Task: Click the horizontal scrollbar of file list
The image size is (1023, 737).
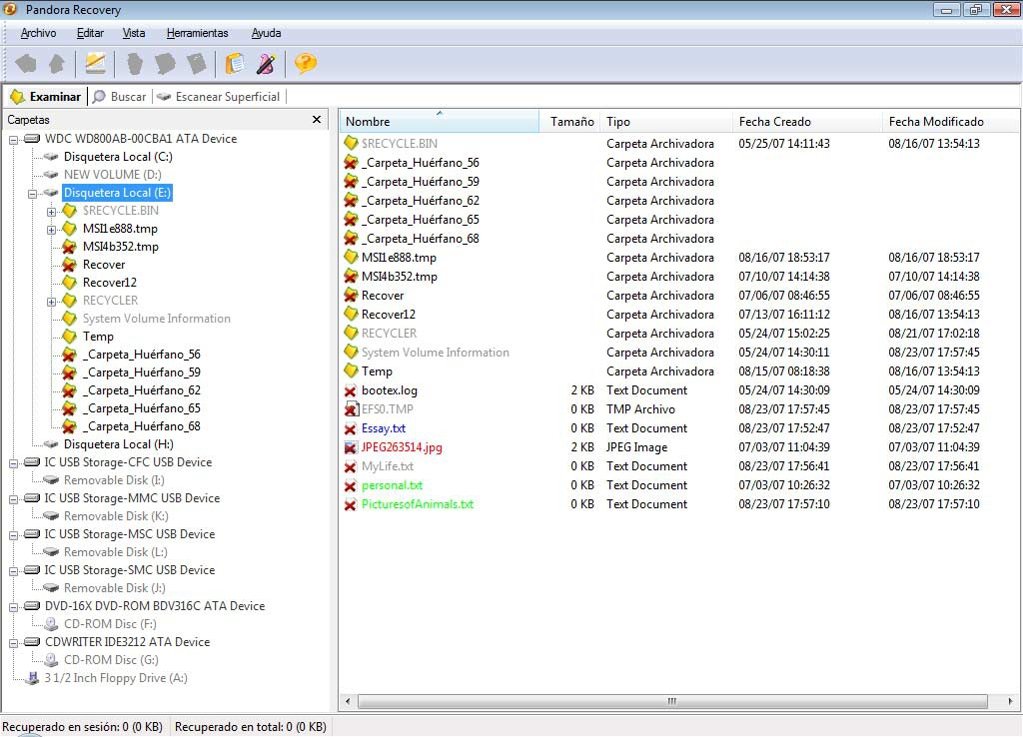Action: (x=672, y=702)
